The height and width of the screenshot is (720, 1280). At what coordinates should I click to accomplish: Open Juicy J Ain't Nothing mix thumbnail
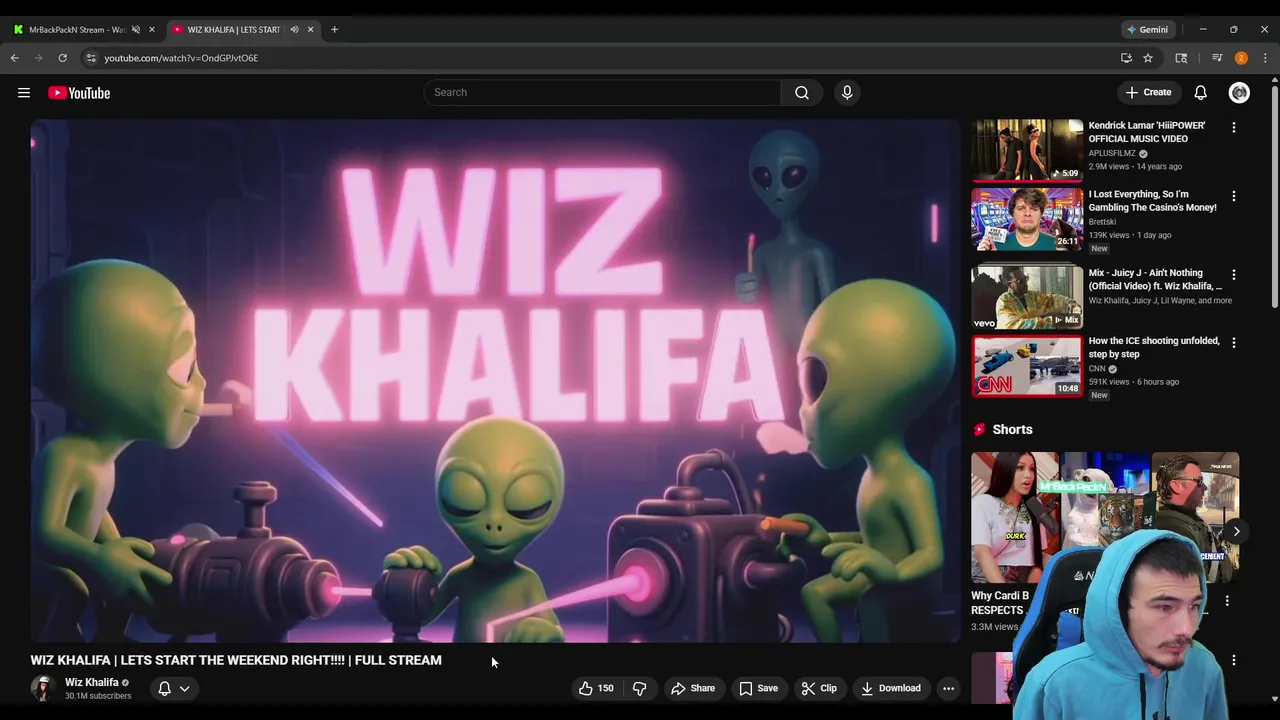(x=1027, y=296)
